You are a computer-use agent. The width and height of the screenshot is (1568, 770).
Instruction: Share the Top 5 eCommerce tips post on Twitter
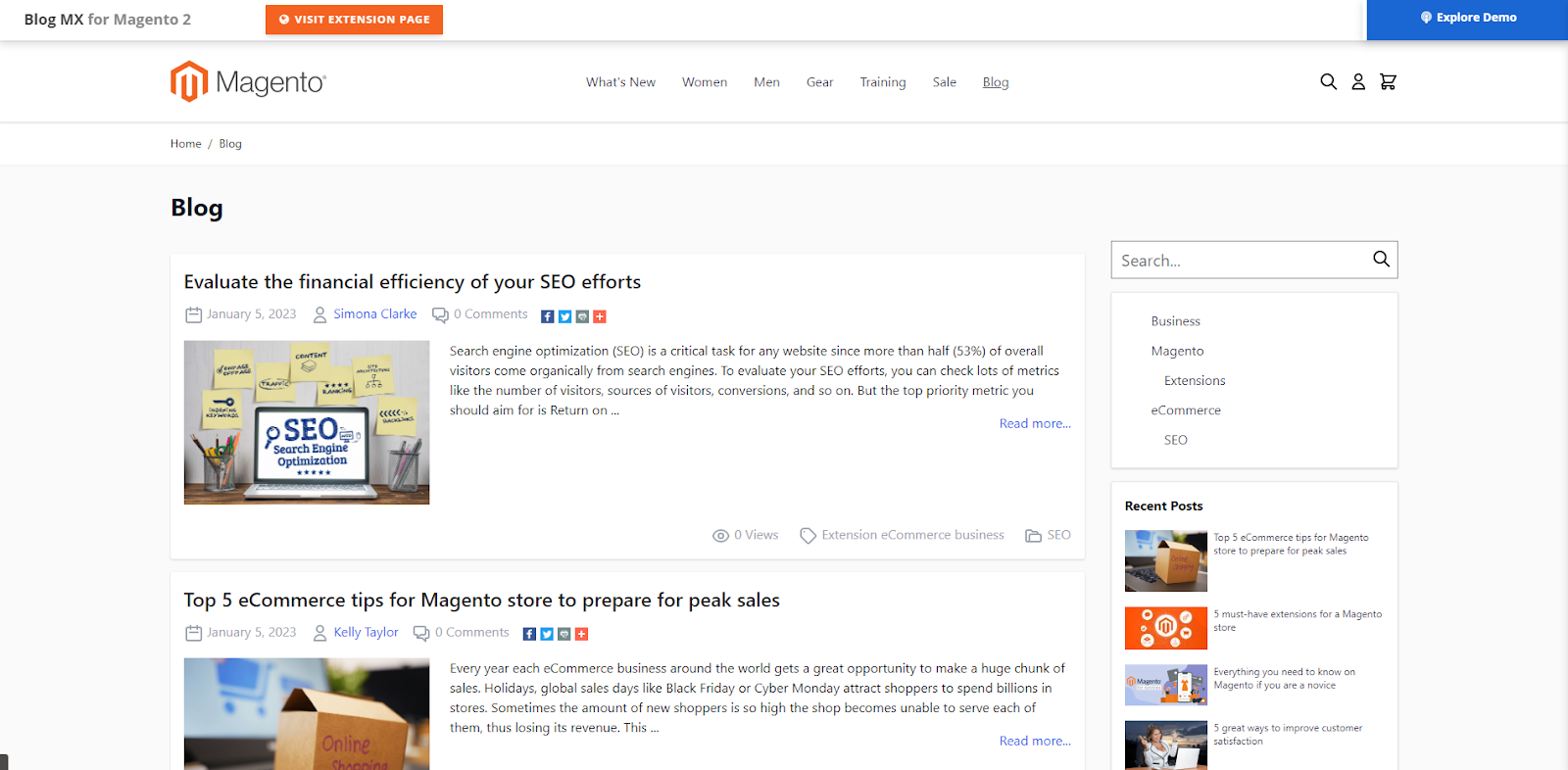point(547,634)
